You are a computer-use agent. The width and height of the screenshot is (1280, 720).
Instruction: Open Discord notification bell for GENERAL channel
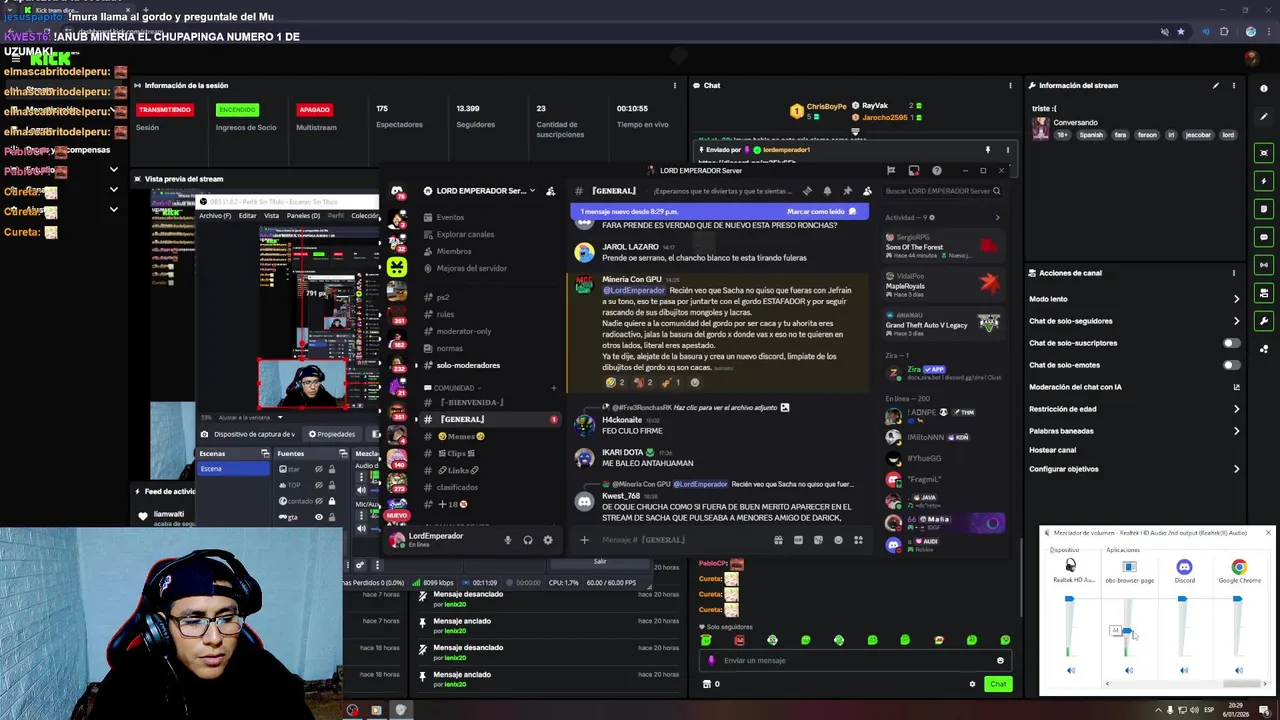click(827, 191)
